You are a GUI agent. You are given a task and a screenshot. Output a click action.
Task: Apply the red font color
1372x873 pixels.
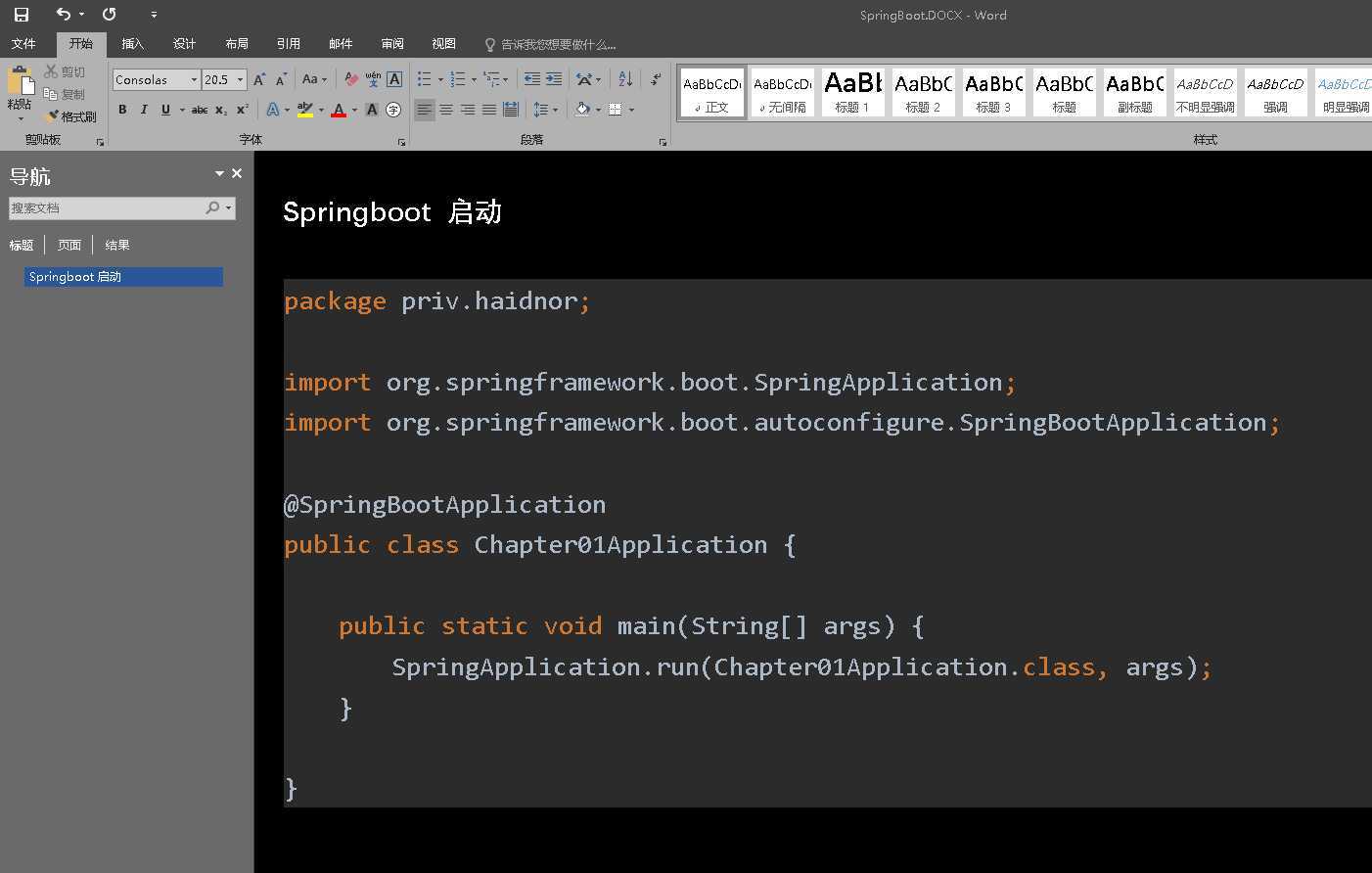coord(339,110)
